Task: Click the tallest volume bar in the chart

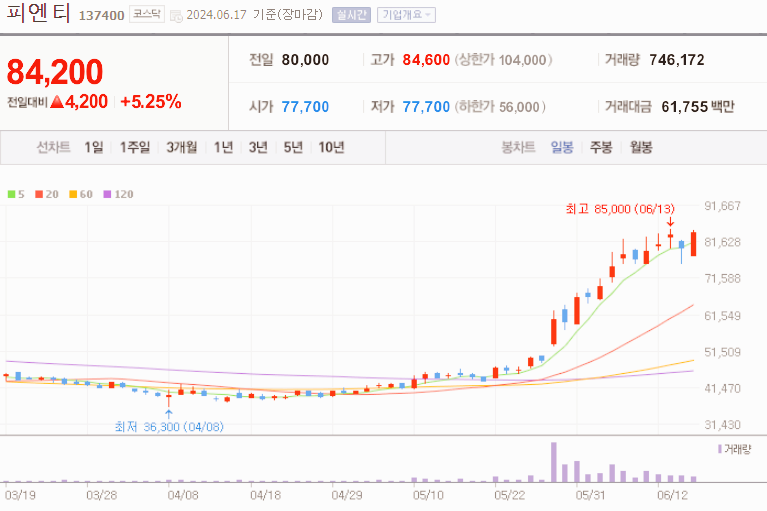Action: click(554, 462)
